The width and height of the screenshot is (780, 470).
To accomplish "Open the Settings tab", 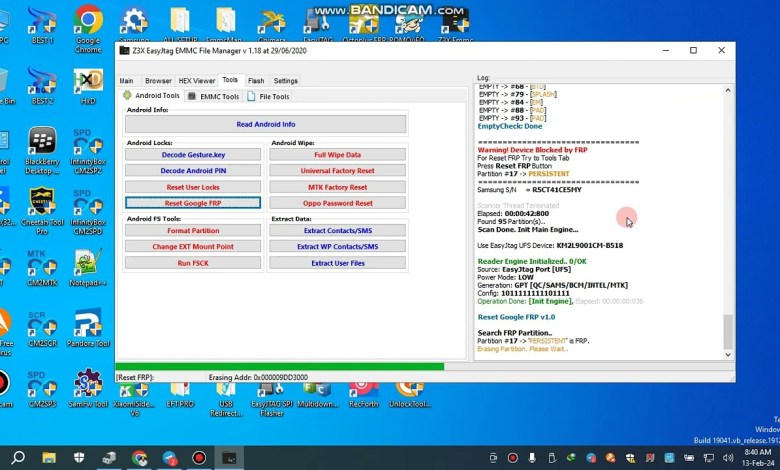I will [286, 81].
